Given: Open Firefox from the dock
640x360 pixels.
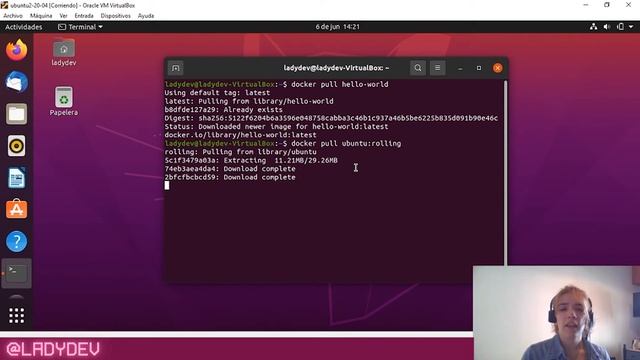Looking at the screenshot, I should pos(16,50).
